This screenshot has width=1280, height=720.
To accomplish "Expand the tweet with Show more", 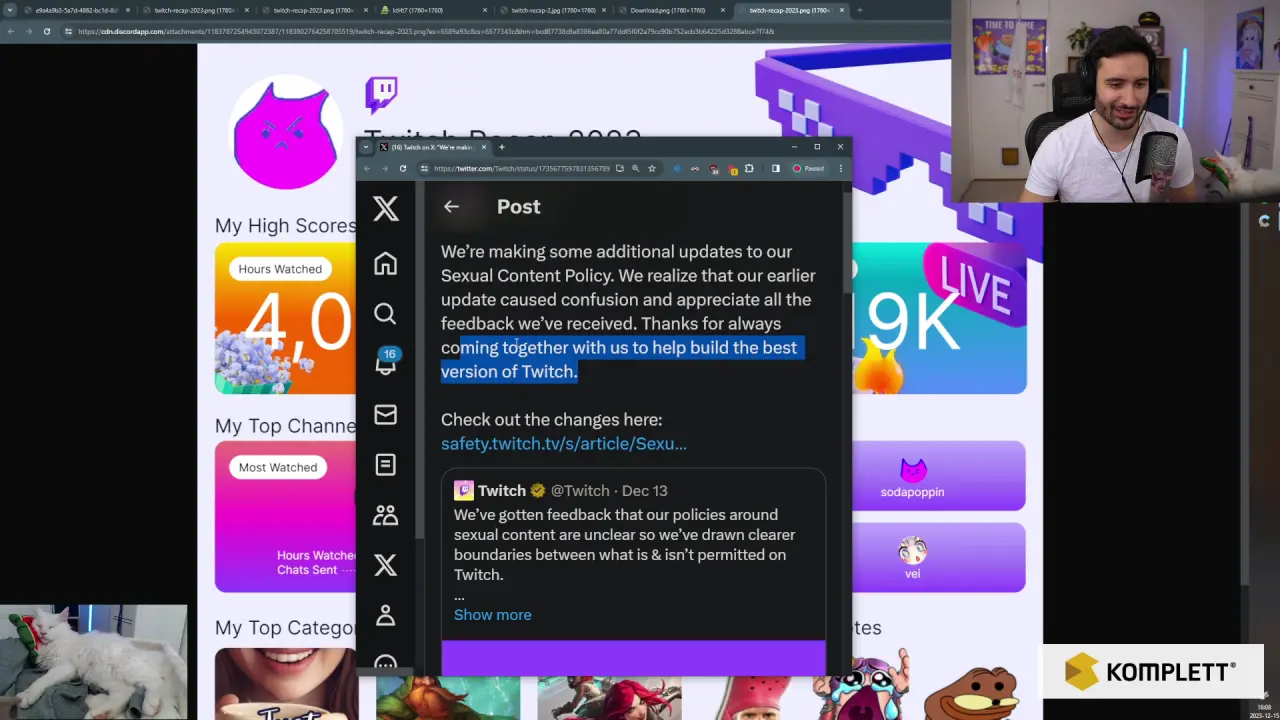I will coord(492,614).
